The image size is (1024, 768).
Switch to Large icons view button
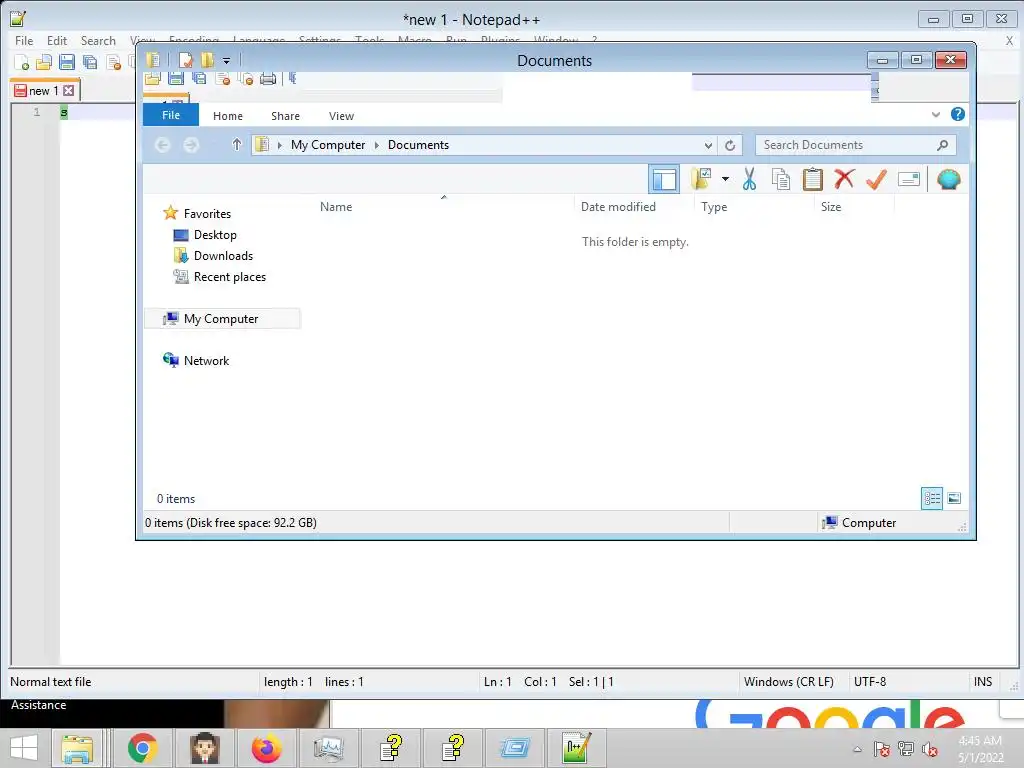954,498
